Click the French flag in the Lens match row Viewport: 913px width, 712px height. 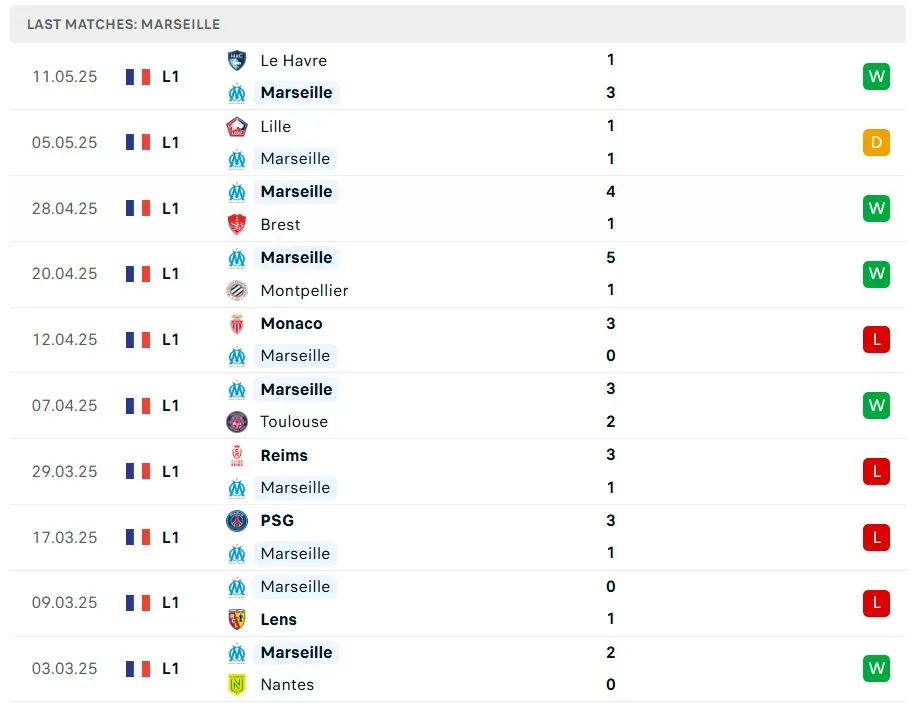coord(138,603)
